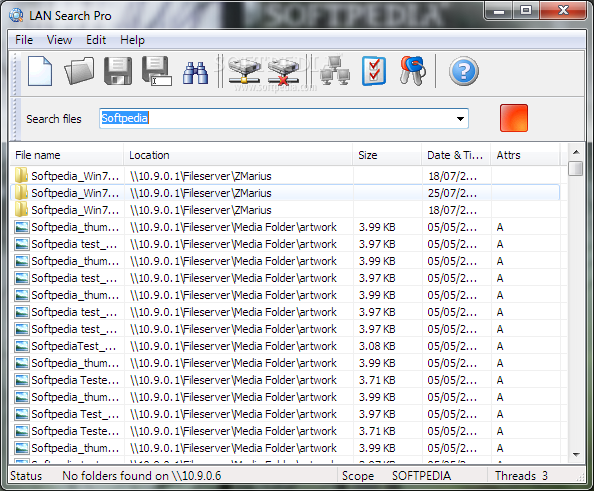This screenshot has width=594, height=491.
Task: Click the capitalized Softpedia Test_ file row
Action: pos(285,414)
